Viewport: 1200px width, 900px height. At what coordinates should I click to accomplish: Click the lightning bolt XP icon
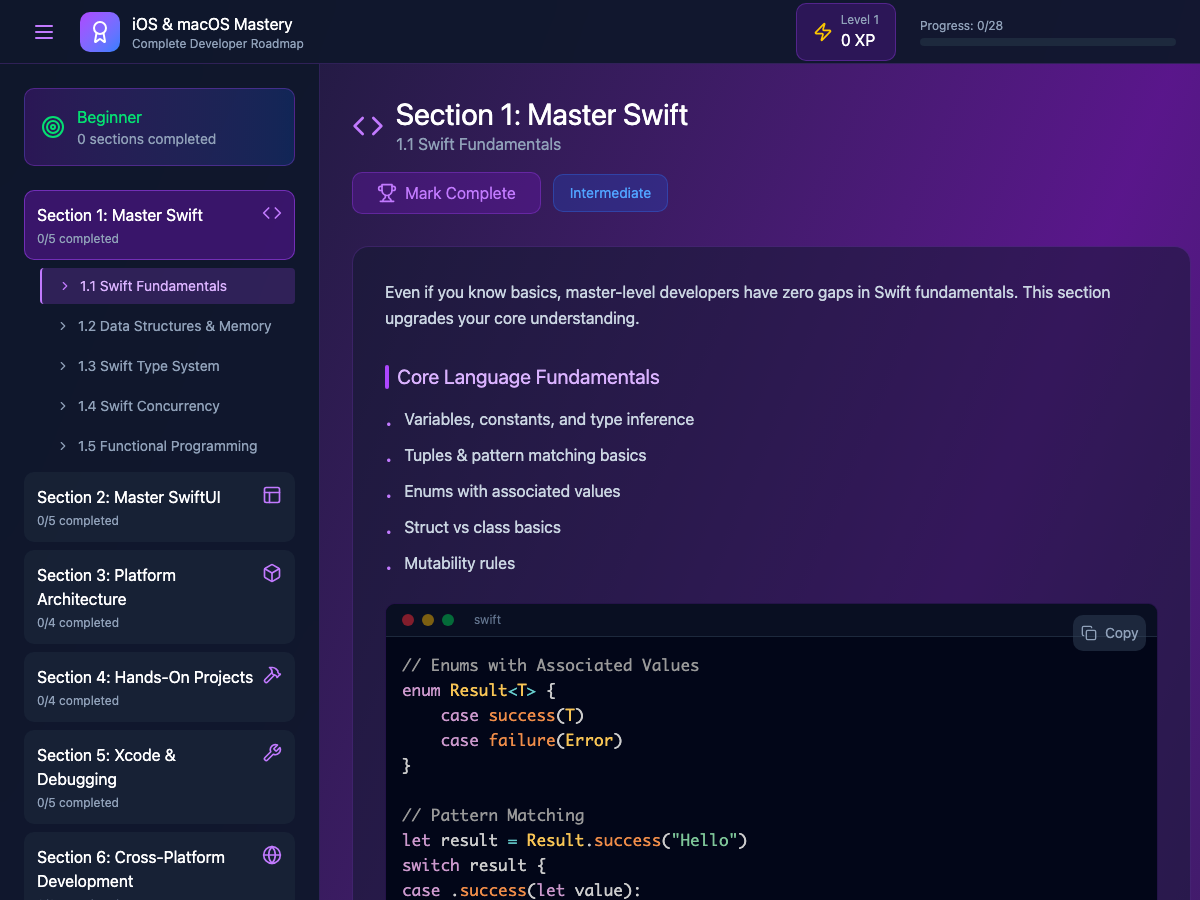click(x=823, y=32)
